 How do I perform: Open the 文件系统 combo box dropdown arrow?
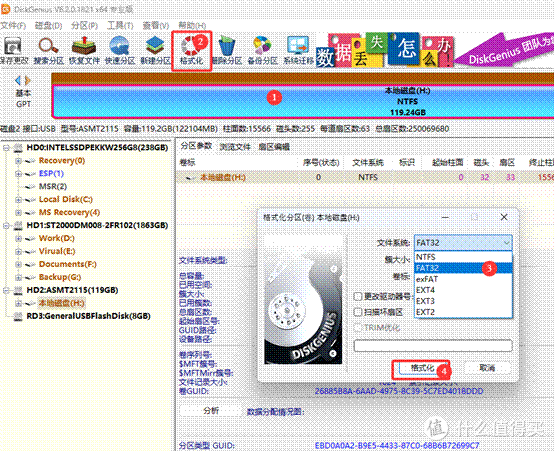(x=506, y=243)
